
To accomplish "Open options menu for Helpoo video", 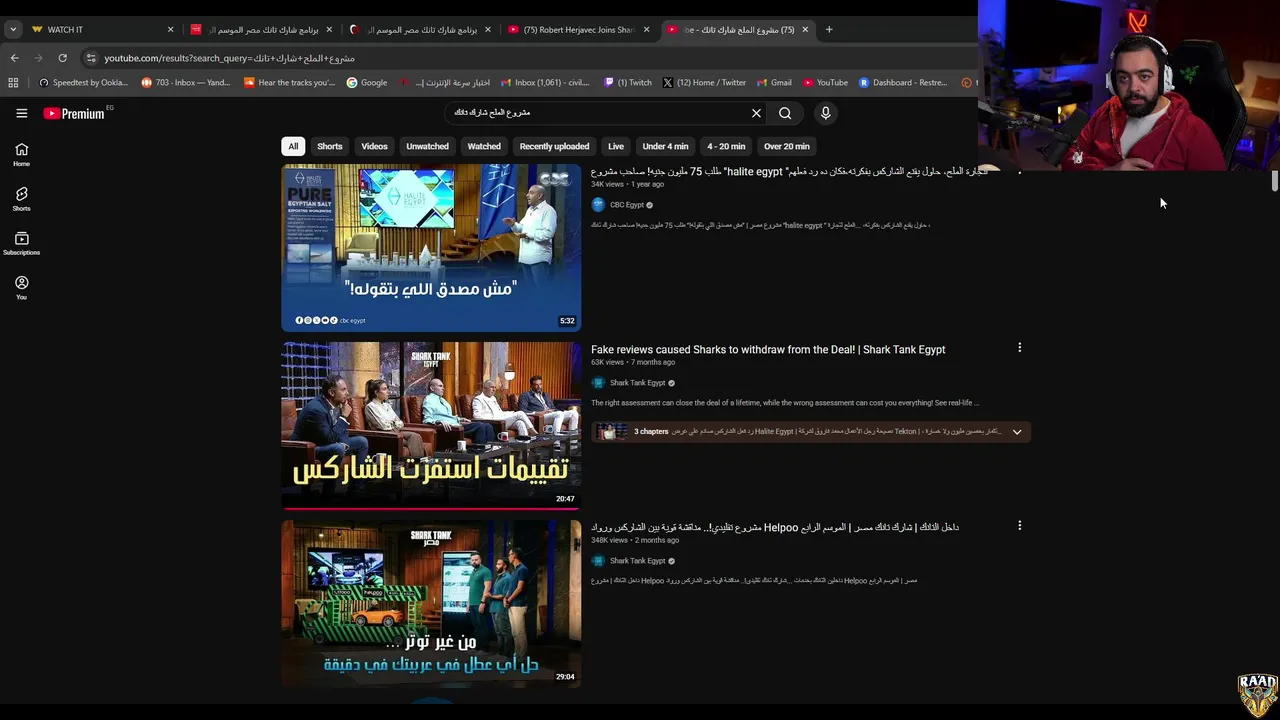I will (1019, 526).
